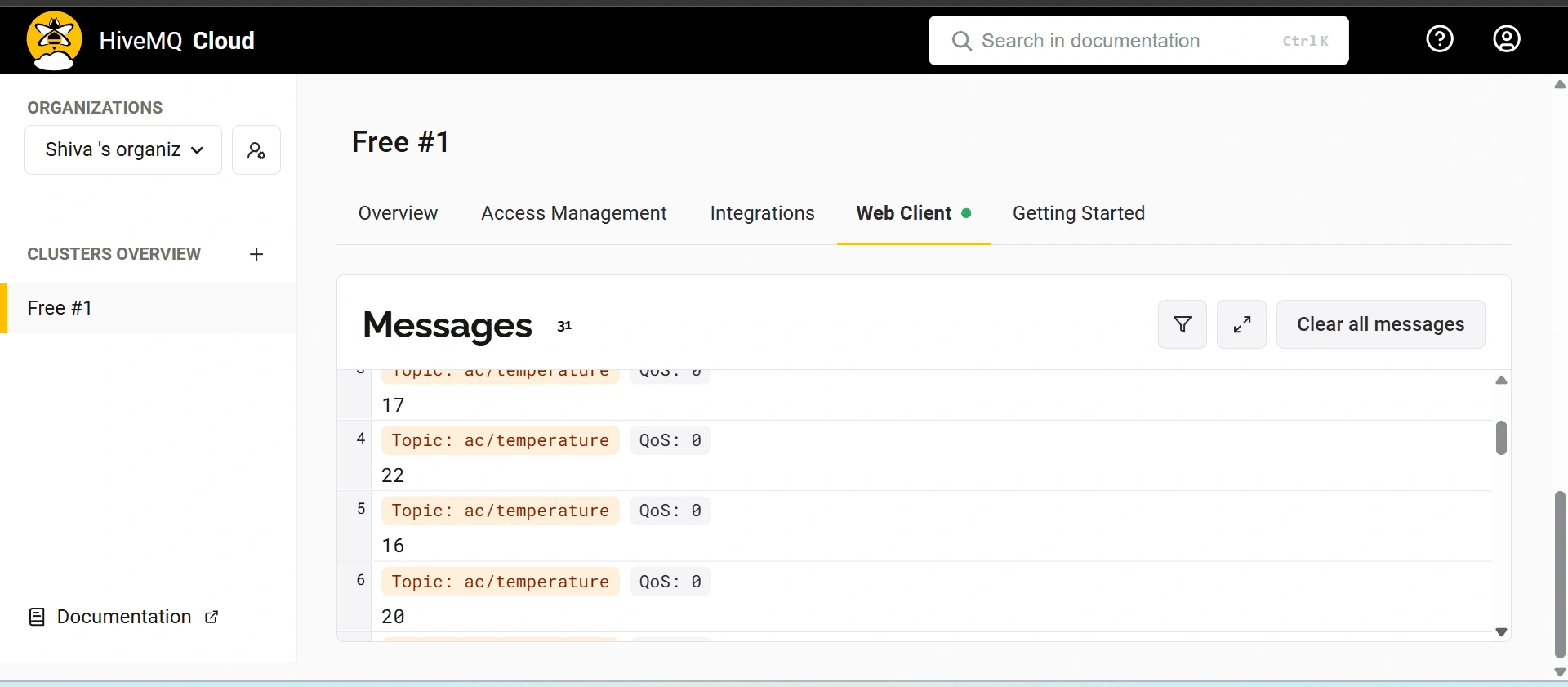This screenshot has width=1568, height=687.
Task: Click row number 5 in message list
Action: pyautogui.click(x=360, y=509)
